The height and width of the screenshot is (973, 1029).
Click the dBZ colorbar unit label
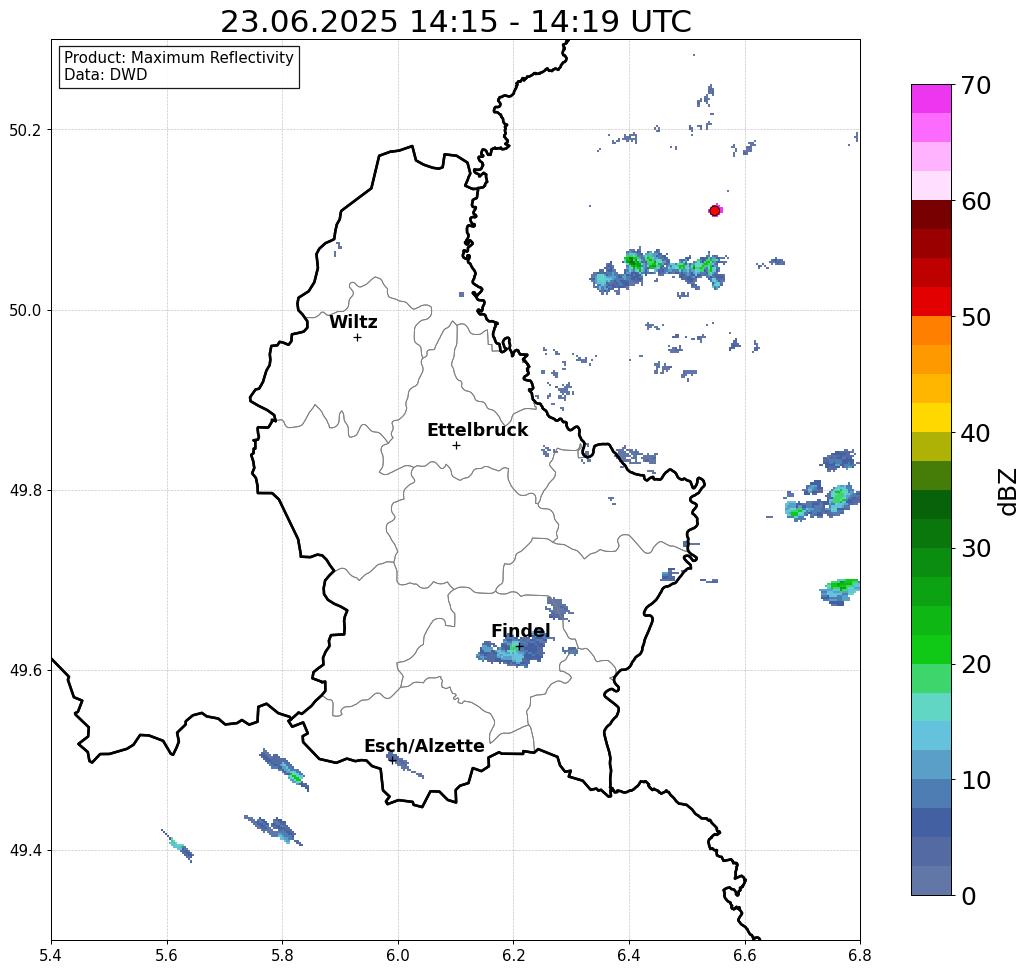coord(1006,491)
